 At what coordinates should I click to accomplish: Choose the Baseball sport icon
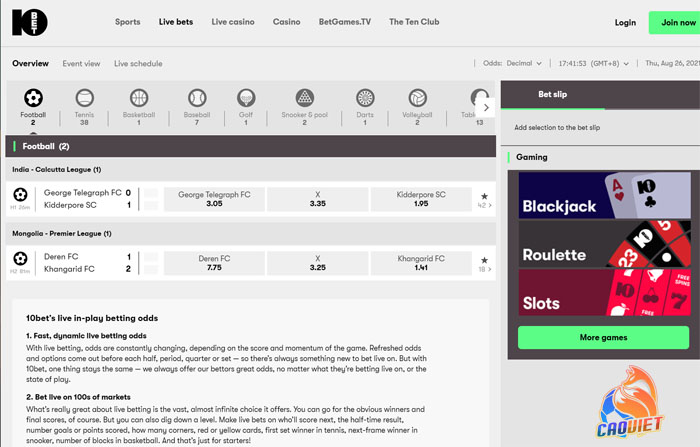pyautogui.click(x=197, y=98)
